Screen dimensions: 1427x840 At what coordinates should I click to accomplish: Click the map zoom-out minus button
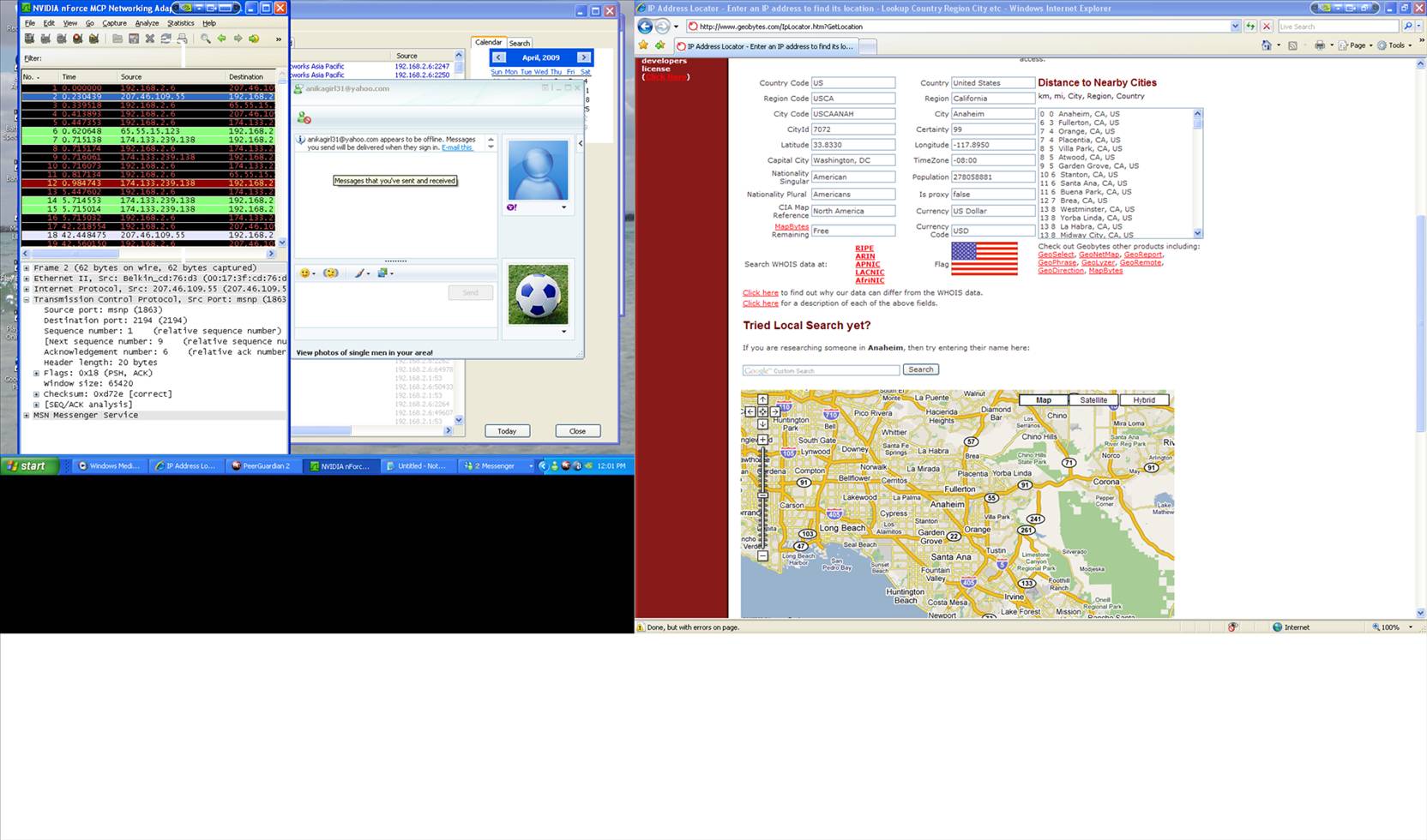[x=762, y=556]
